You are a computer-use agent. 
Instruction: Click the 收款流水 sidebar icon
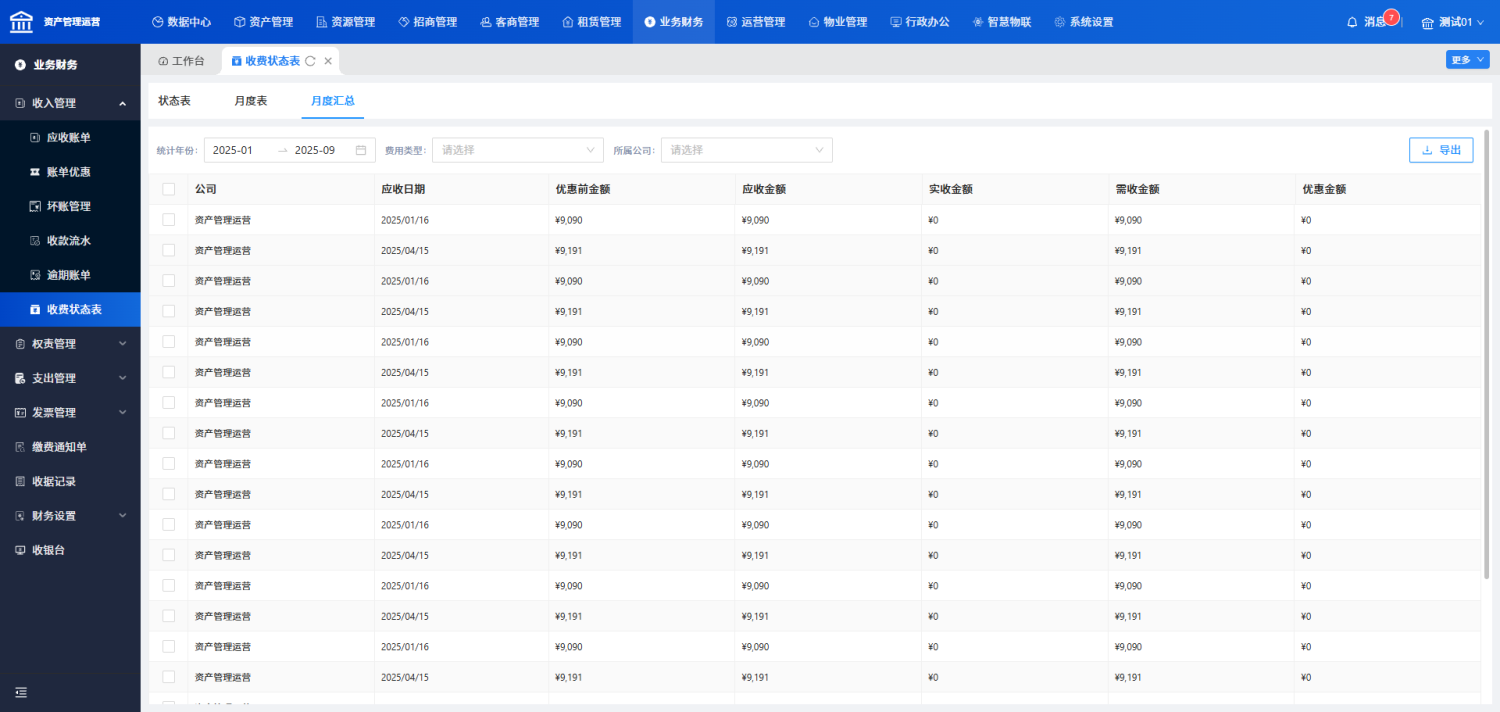click(35, 241)
